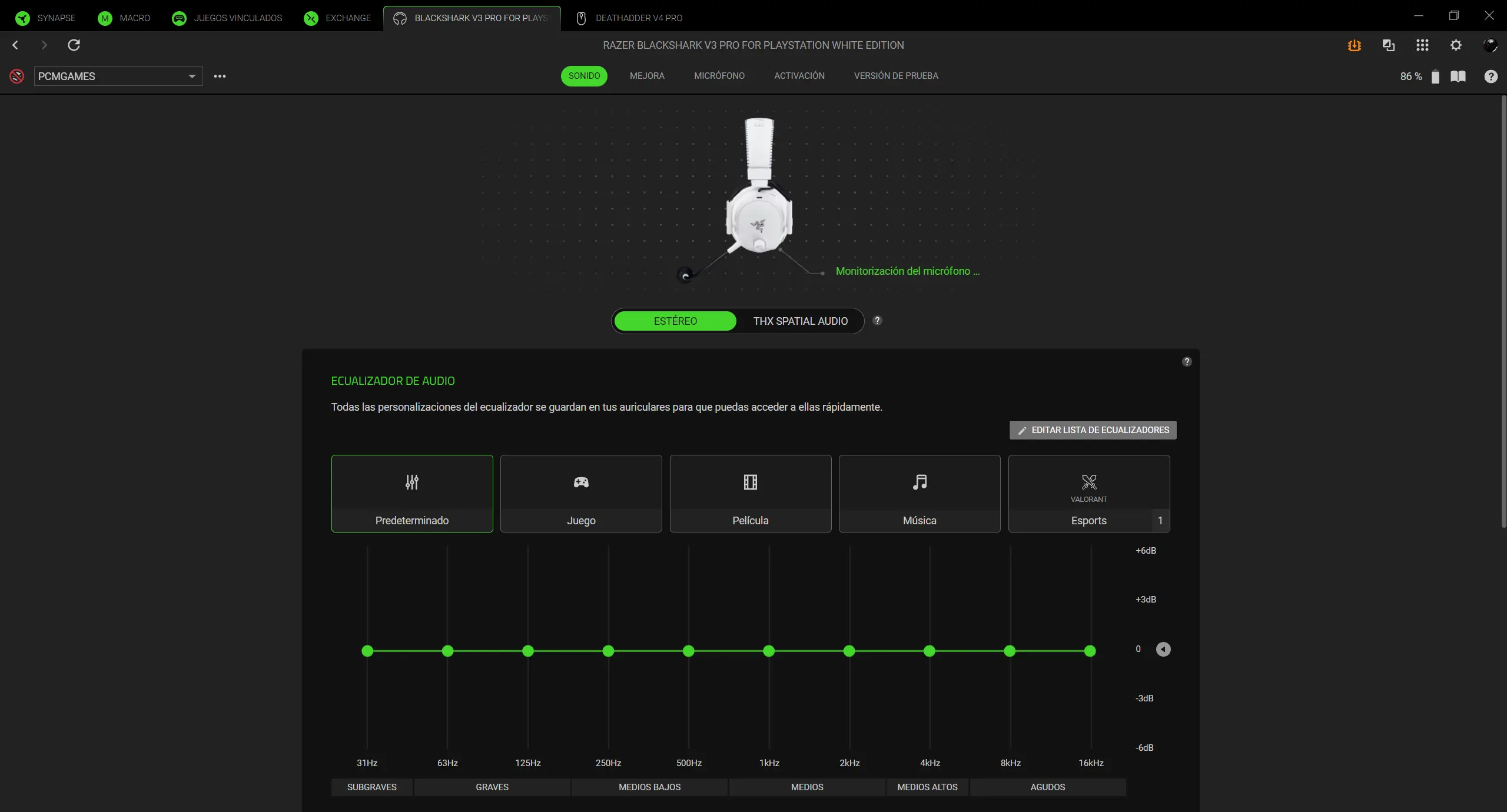The image size is (1507, 812).
Task: Select the MEDIOS BAJOS frequency band
Action: point(650,787)
